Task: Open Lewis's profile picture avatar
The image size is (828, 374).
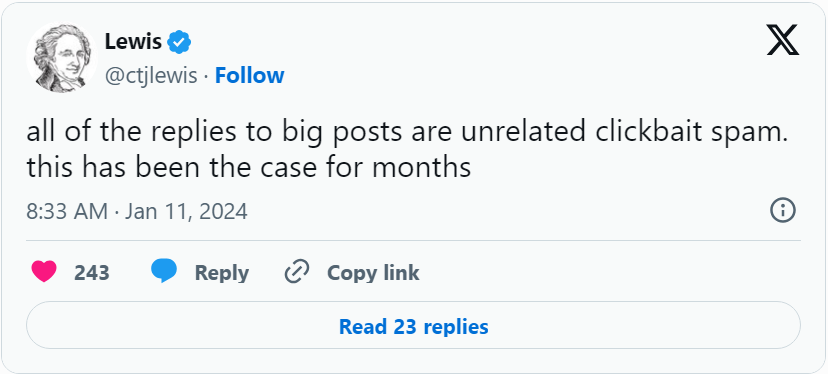Action: click(x=61, y=59)
